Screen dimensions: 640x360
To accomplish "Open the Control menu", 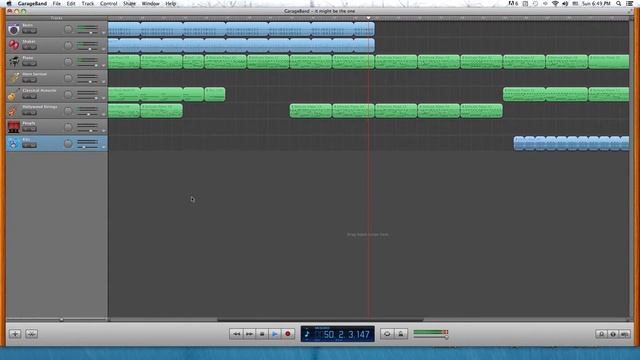I will point(109,4).
